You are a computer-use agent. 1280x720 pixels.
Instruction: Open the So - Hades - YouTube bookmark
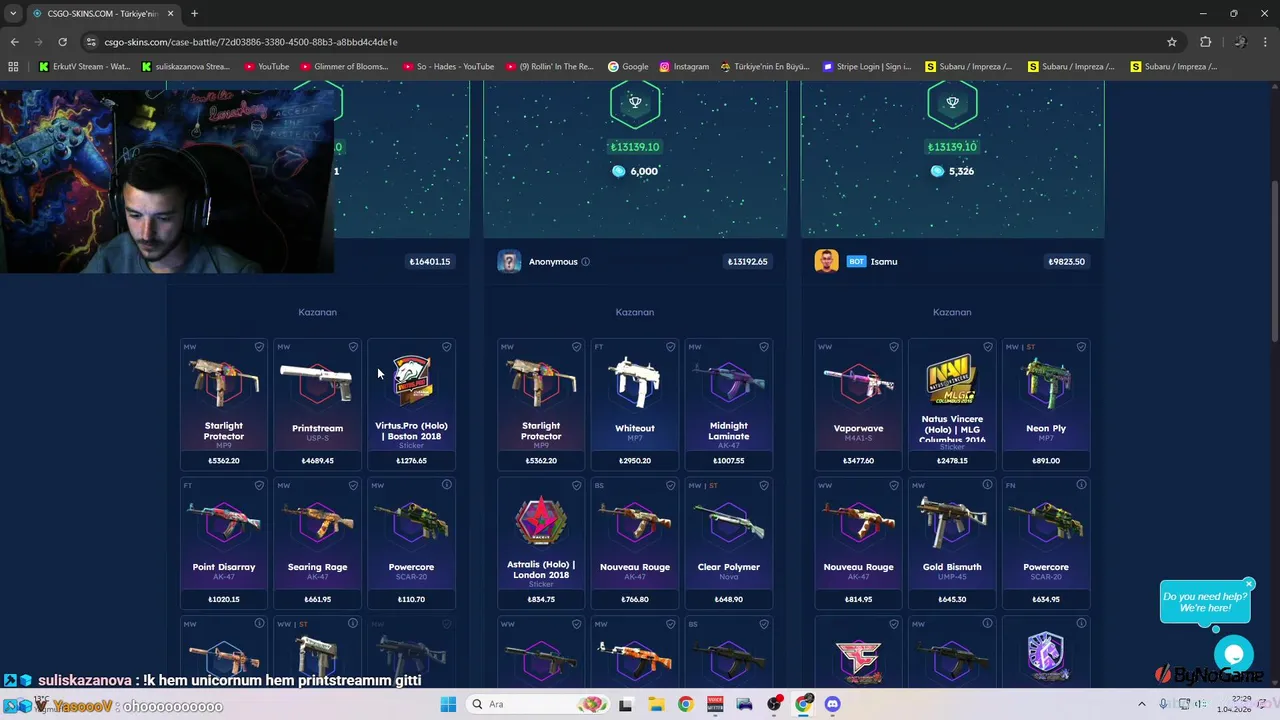pos(448,67)
